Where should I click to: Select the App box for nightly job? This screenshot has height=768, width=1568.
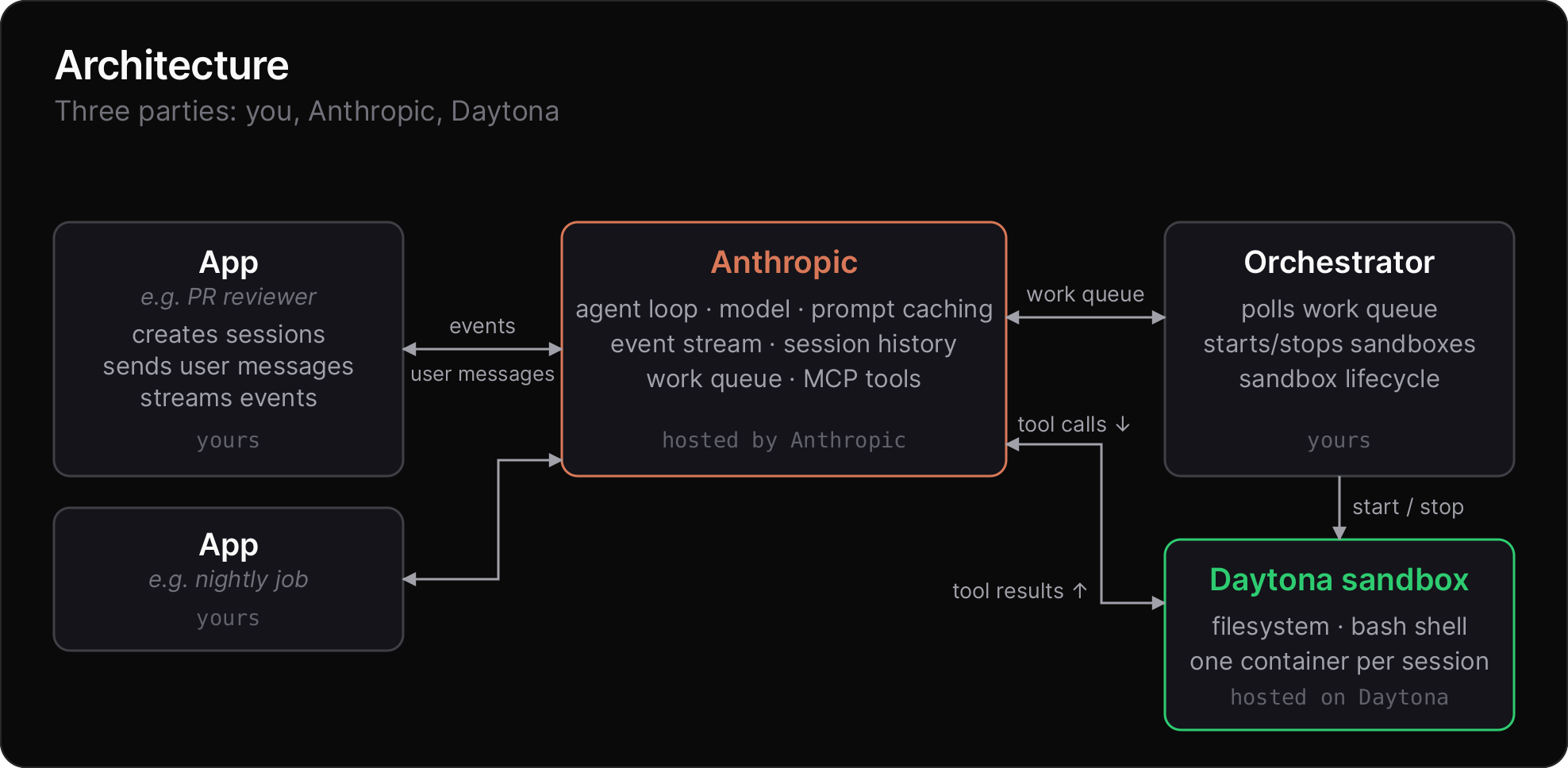click(229, 579)
